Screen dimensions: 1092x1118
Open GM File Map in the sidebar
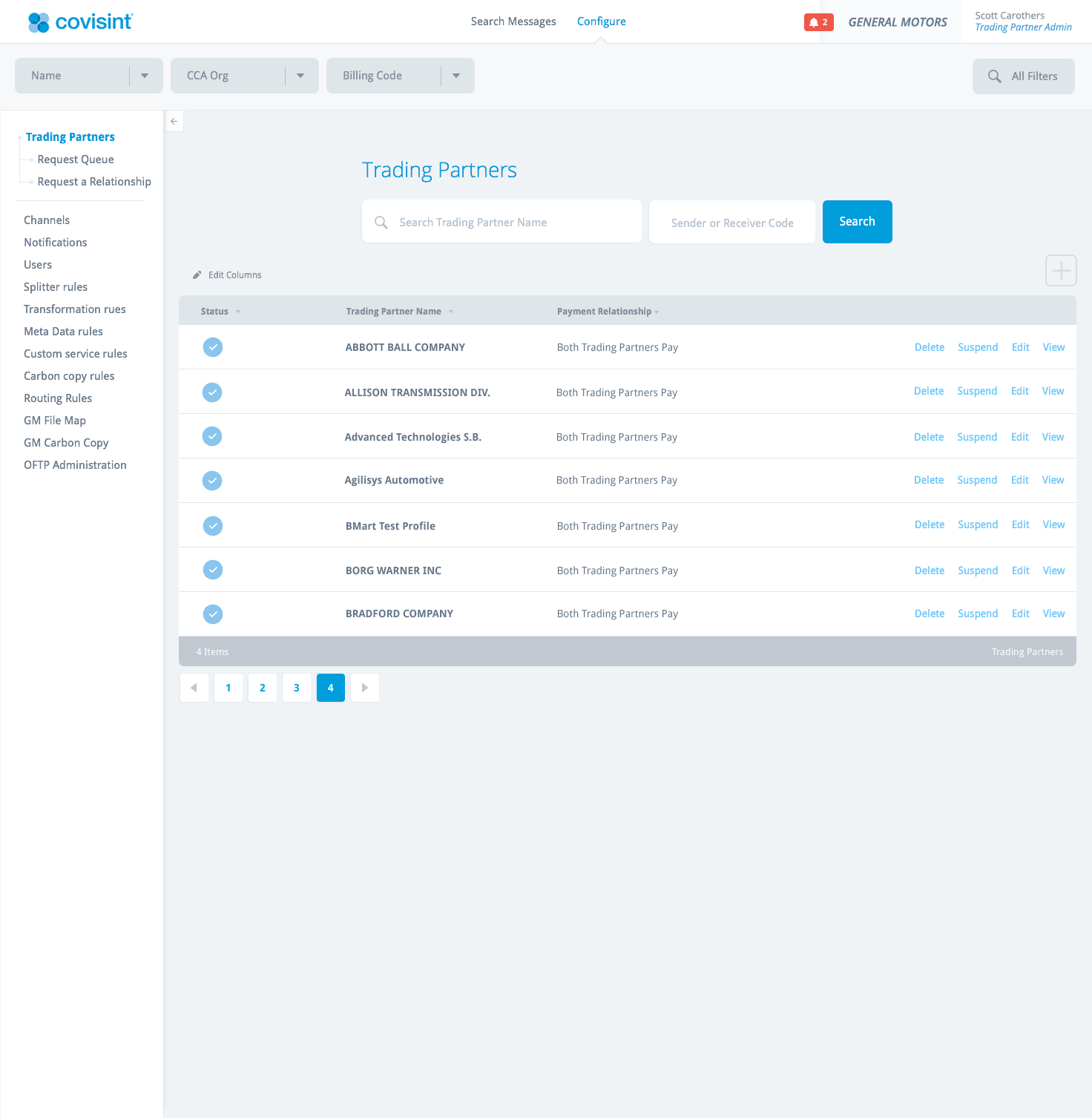55,421
